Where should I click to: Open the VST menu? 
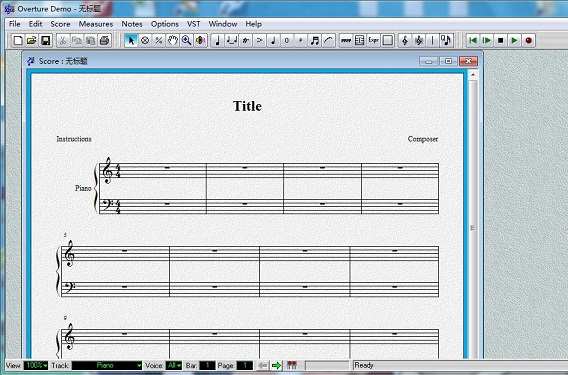[193, 24]
